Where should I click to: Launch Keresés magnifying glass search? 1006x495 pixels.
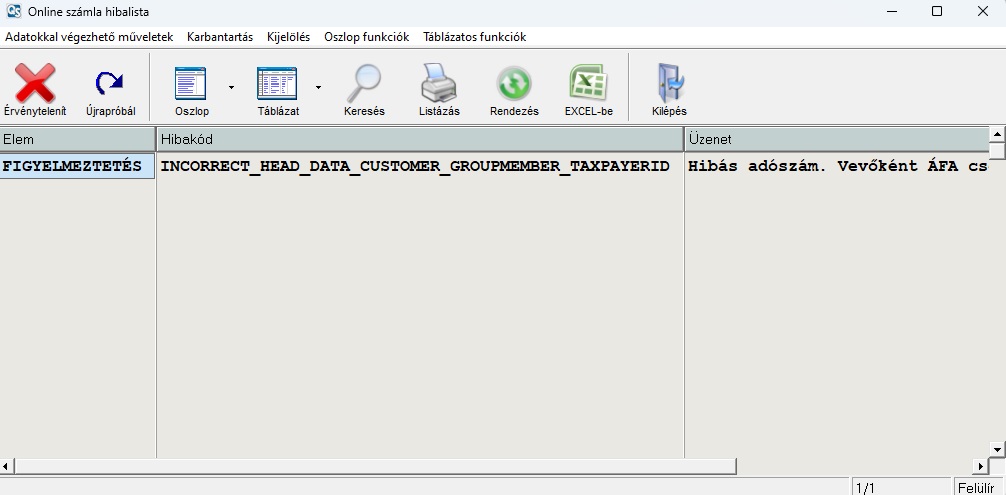364,84
